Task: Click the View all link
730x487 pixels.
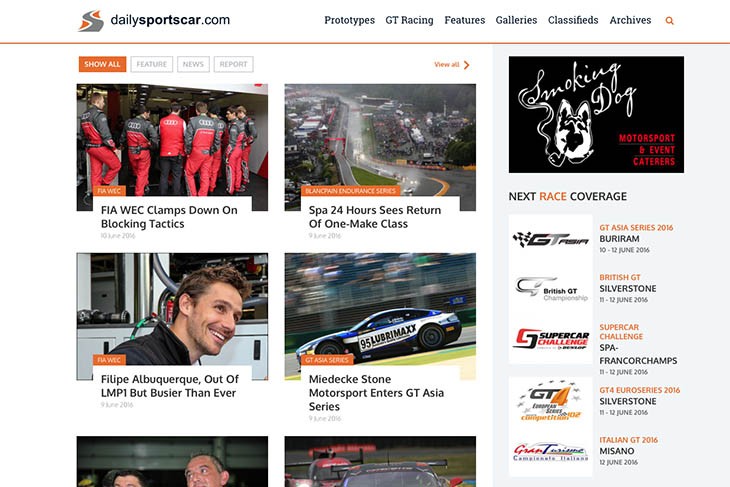Action: pos(446,65)
